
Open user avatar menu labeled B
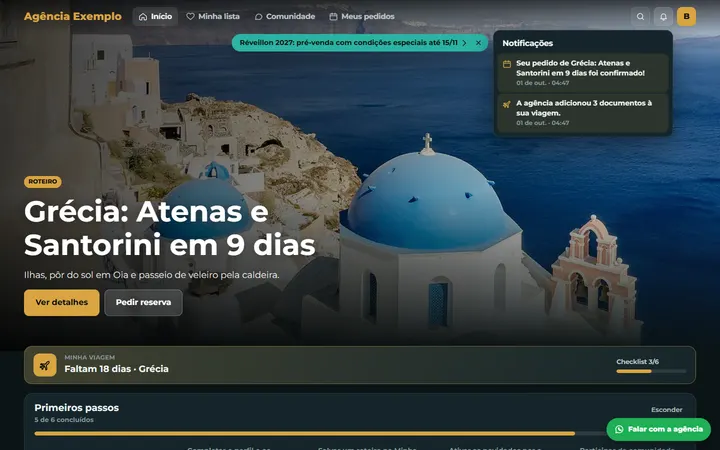click(686, 17)
